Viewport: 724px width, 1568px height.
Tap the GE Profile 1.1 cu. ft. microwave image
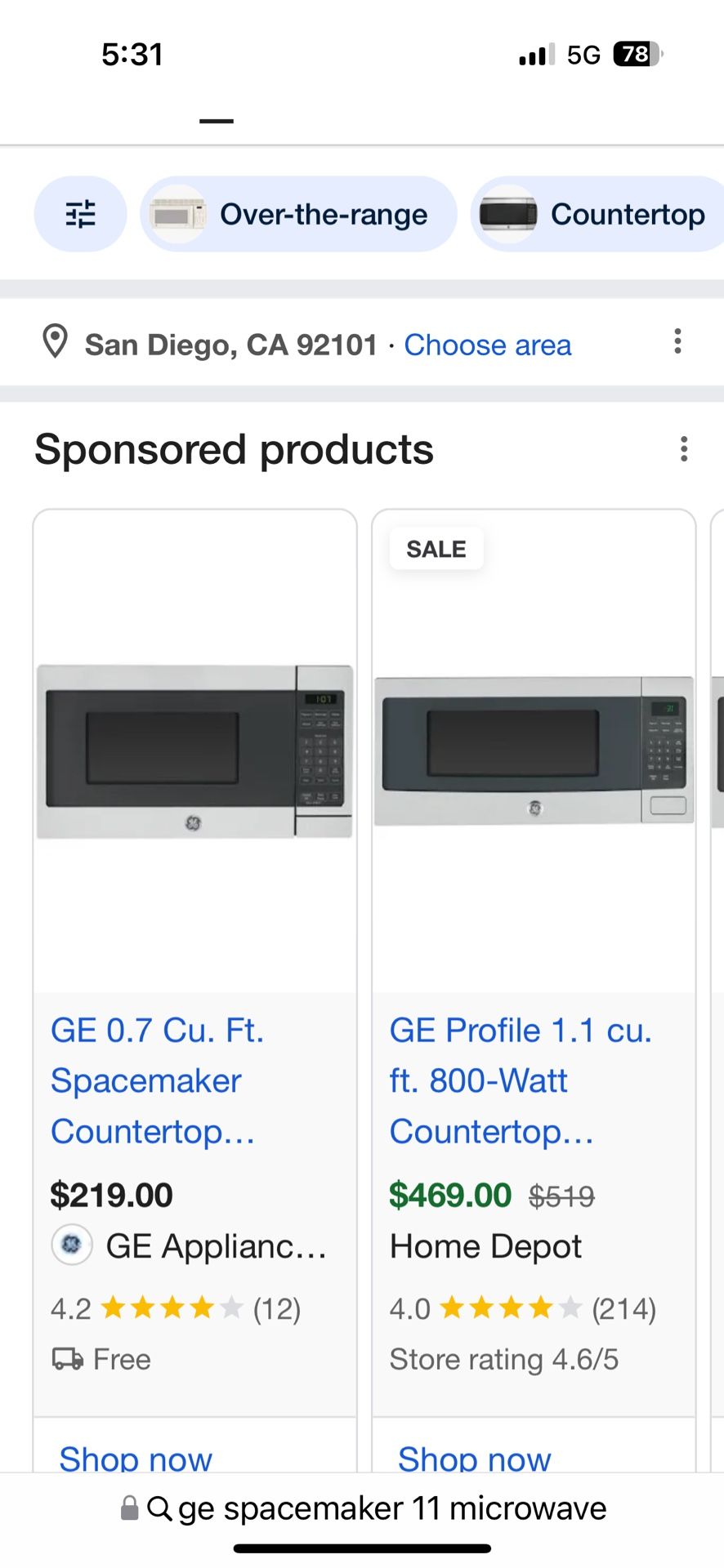[534, 750]
